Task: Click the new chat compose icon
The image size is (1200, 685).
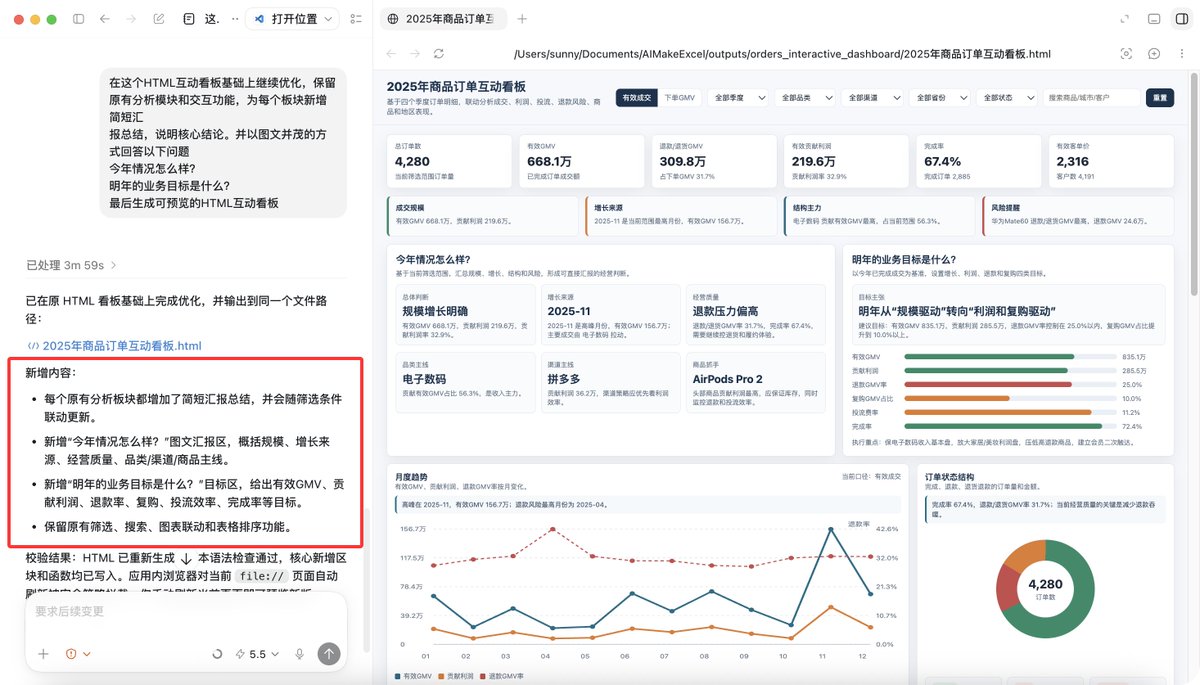Action: point(159,19)
